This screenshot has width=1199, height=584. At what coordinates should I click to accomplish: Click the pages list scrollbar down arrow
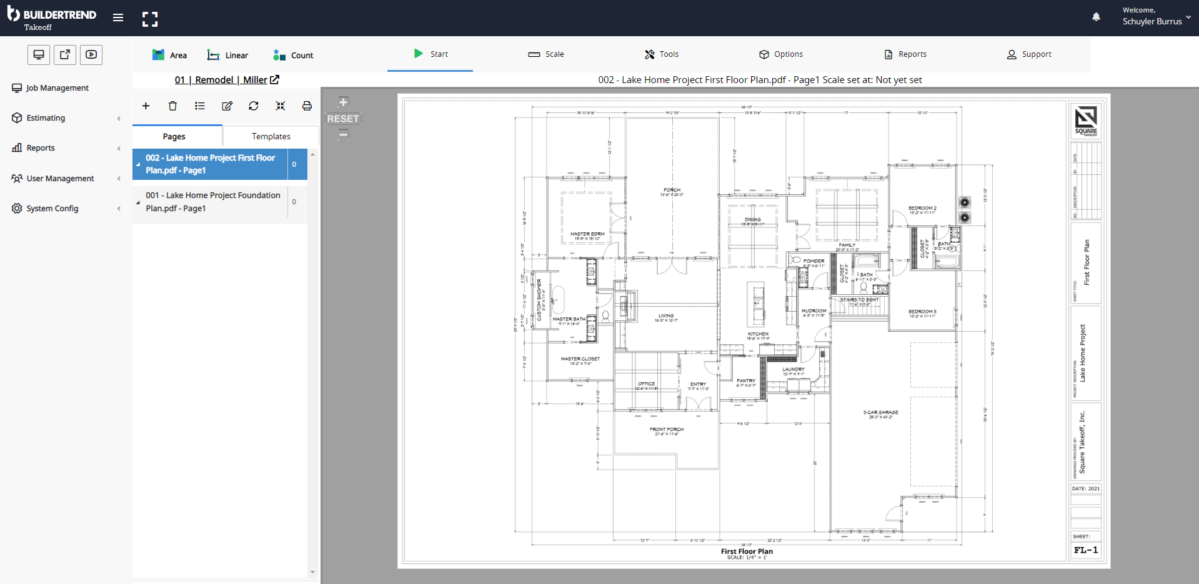(x=313, y=572)
